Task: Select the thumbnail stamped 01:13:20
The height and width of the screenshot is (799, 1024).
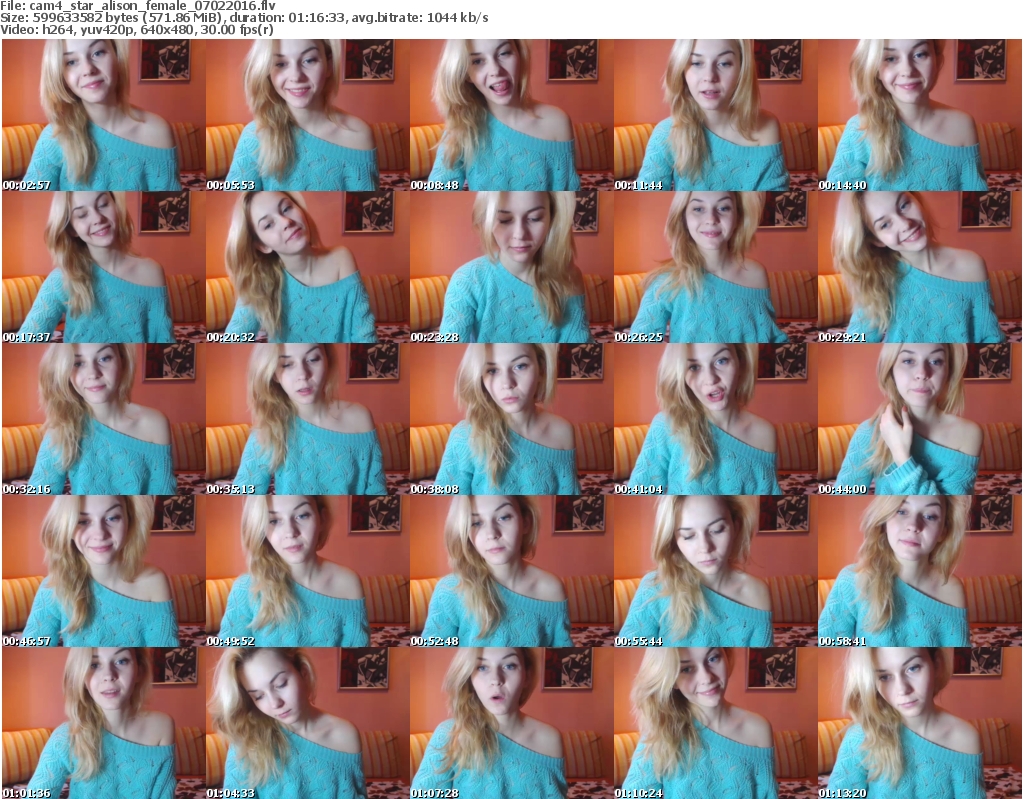Action: tap(920, 723)
